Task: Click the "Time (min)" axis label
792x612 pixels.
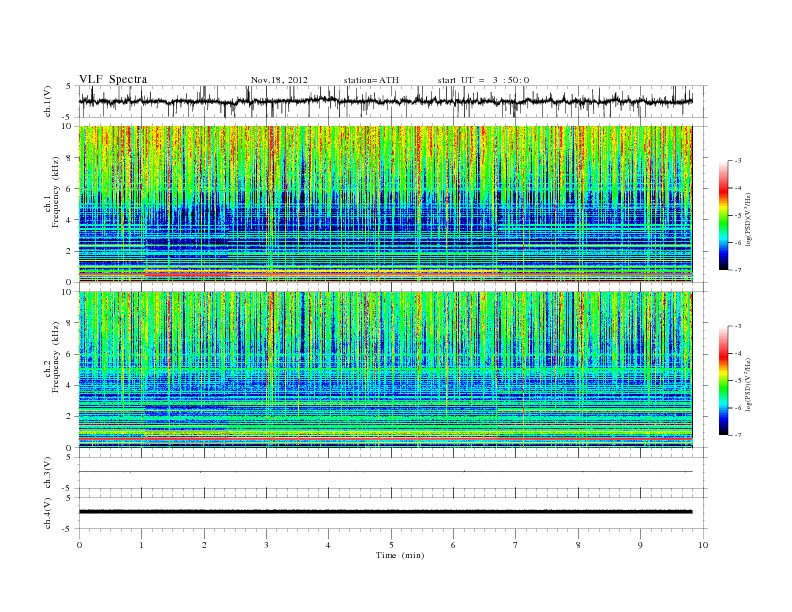Action: click(400, 555)
